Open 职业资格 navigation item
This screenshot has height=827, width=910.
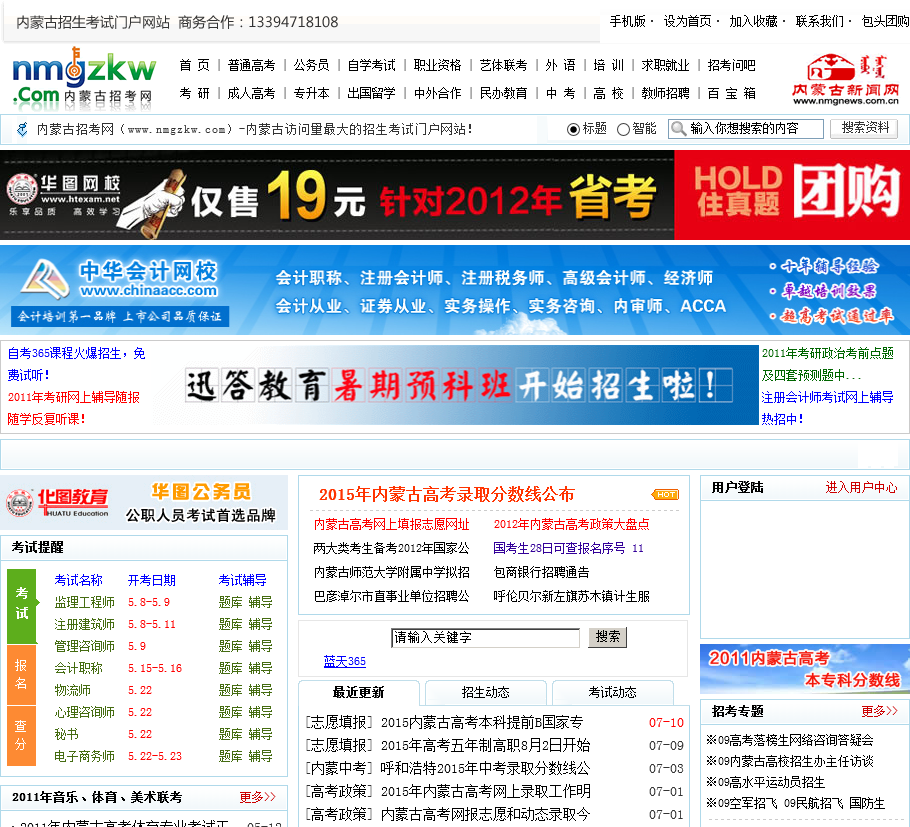pyautogui.click(x=438, y=65)
